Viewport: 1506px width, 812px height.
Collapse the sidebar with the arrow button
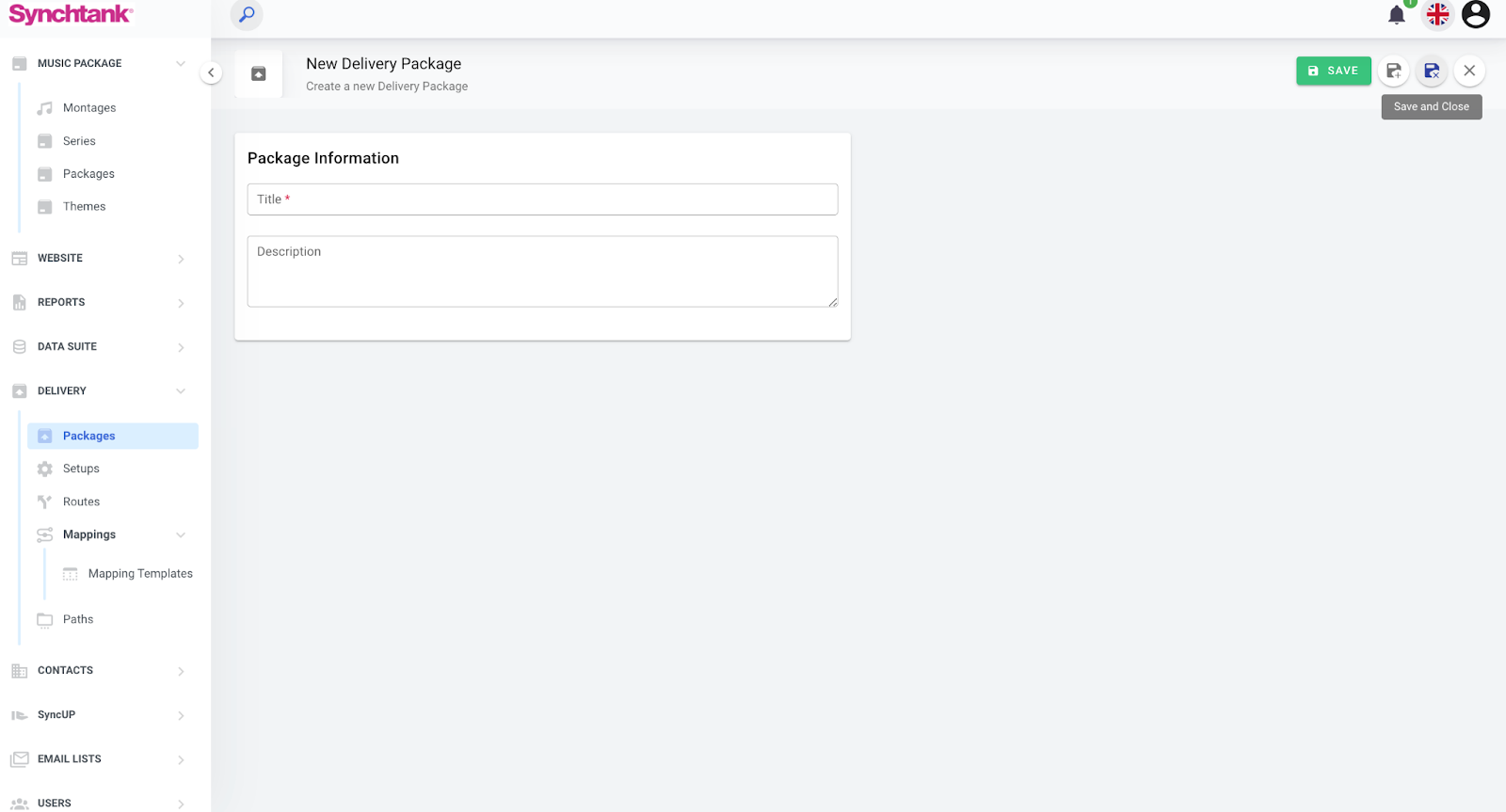(211, 72)
